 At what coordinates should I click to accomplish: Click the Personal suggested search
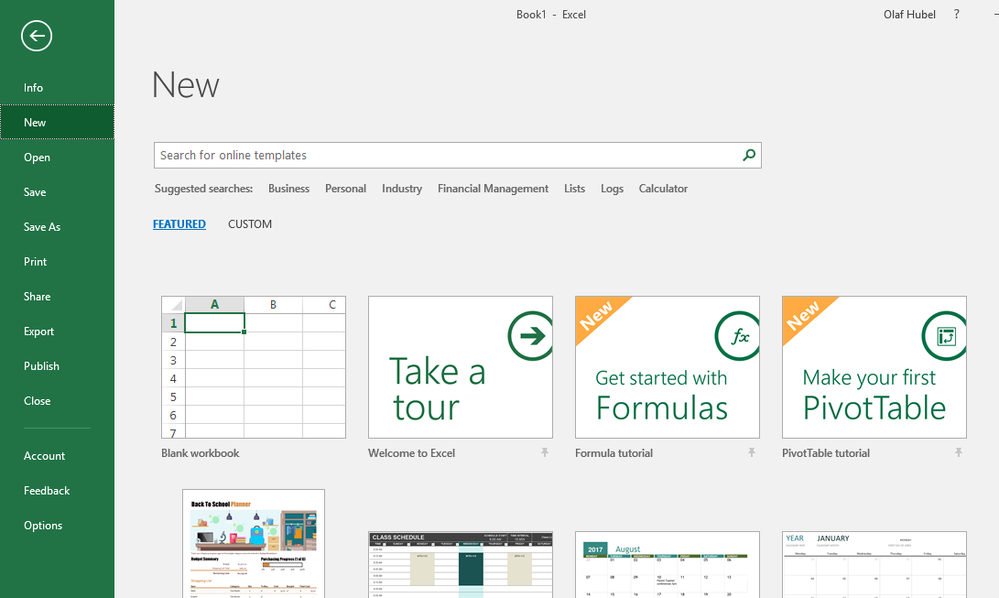point(345,189)
